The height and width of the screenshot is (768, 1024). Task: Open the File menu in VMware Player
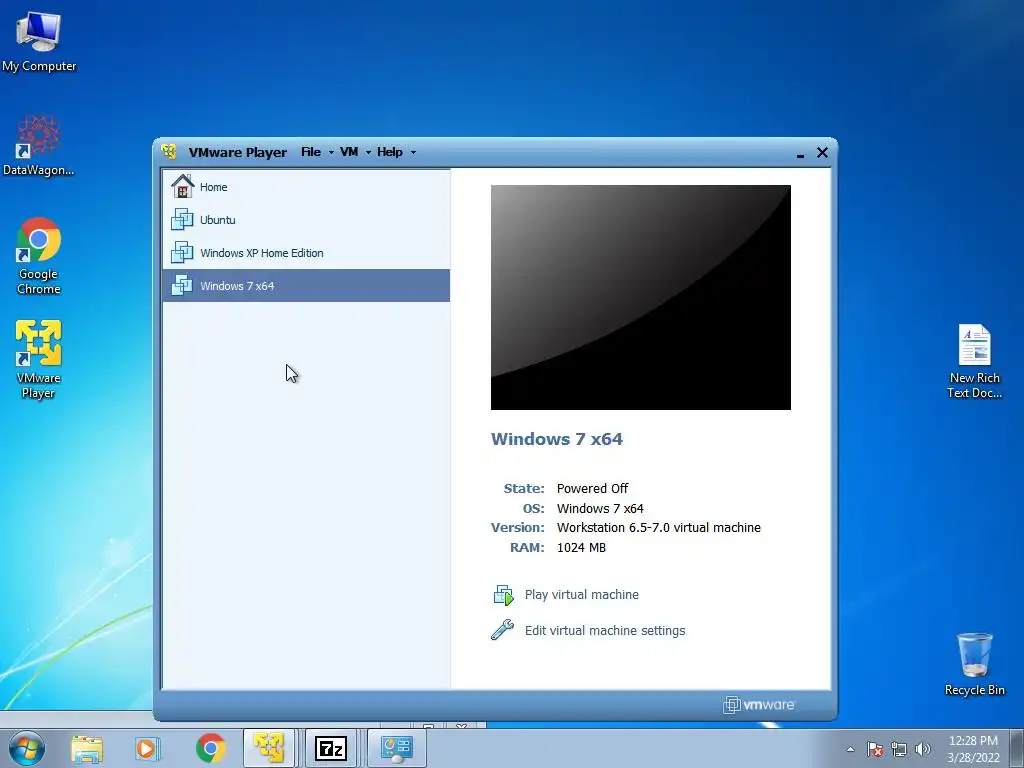(x=311, y=152)
